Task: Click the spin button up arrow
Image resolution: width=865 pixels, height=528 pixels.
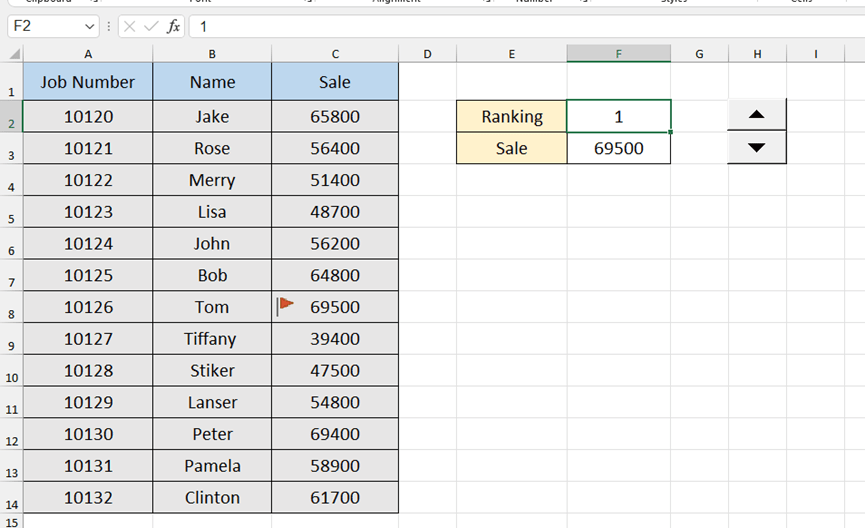Action: tap(757, 115)
